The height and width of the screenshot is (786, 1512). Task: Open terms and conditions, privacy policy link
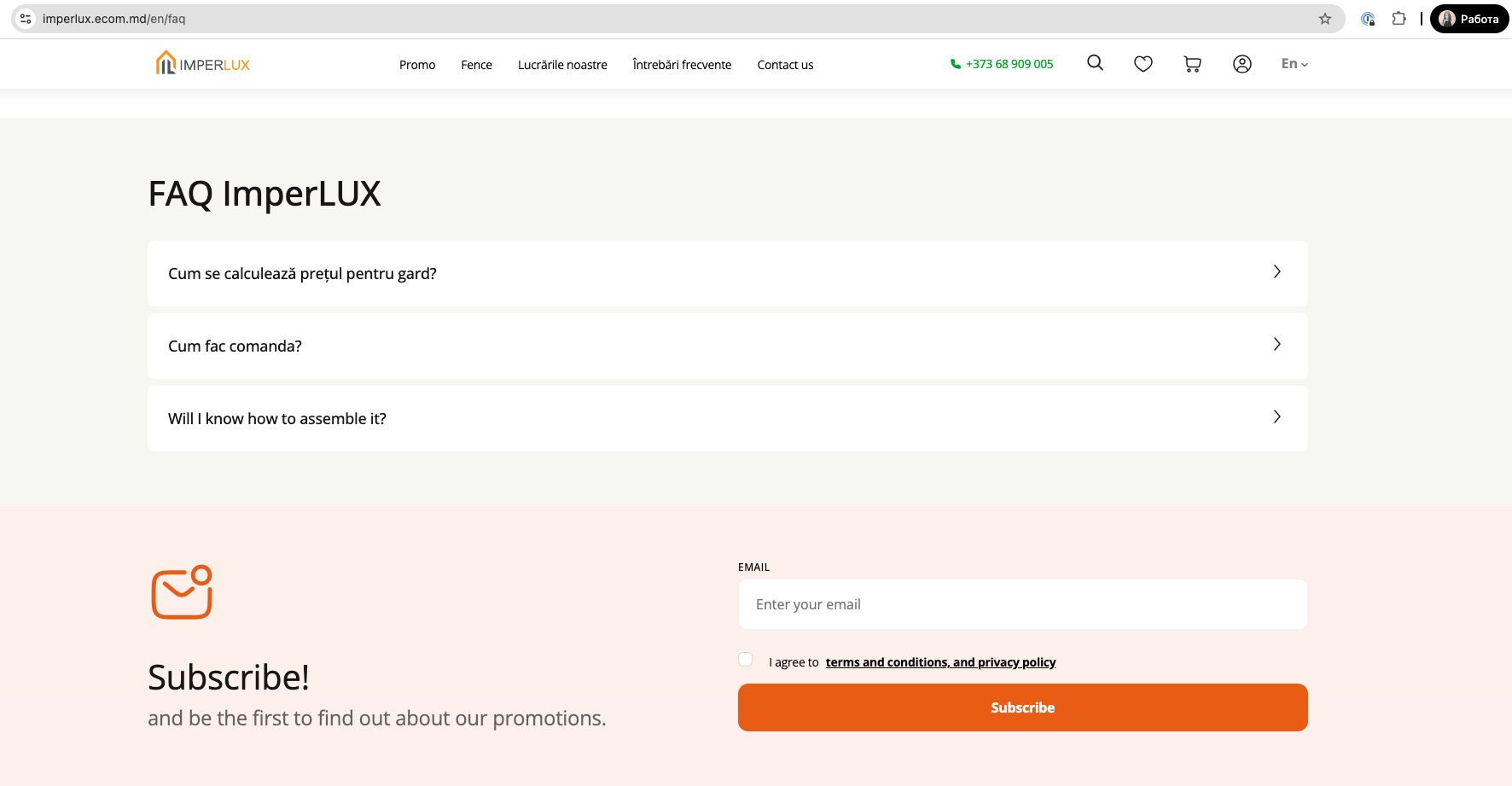tap(940, 662)
